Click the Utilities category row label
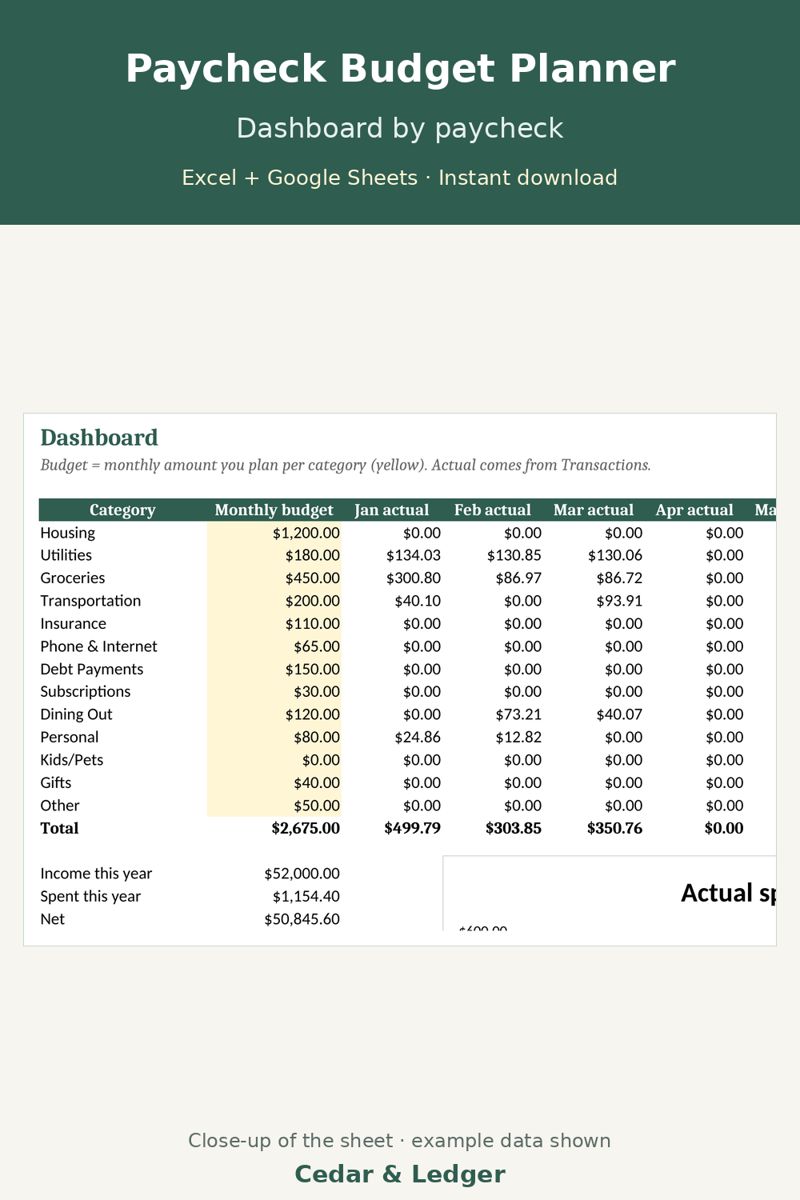The width and height of the screenshot is (800, 1200). (x=66, y=555)
